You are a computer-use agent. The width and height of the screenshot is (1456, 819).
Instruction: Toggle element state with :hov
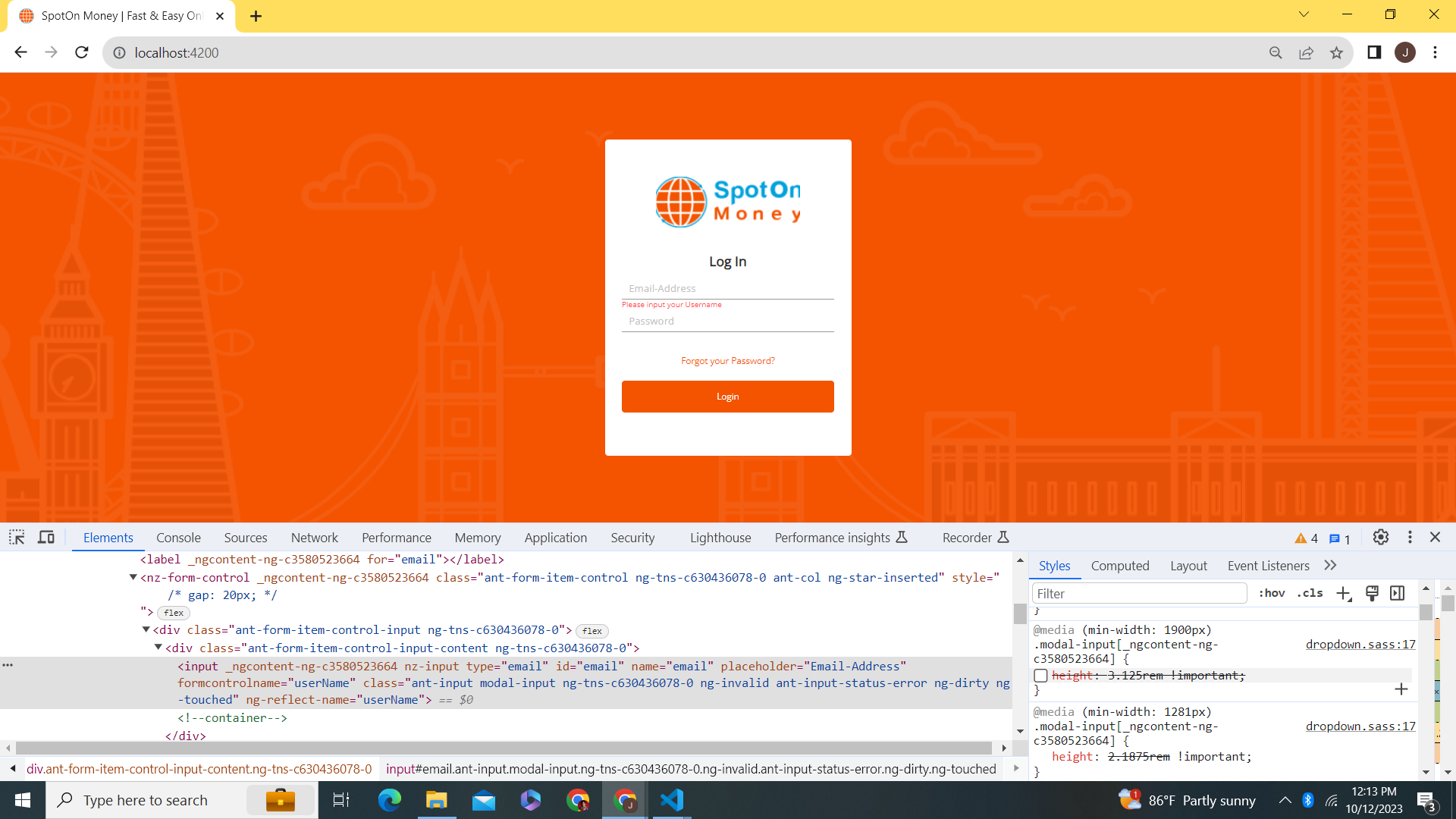pos(1272,594)
